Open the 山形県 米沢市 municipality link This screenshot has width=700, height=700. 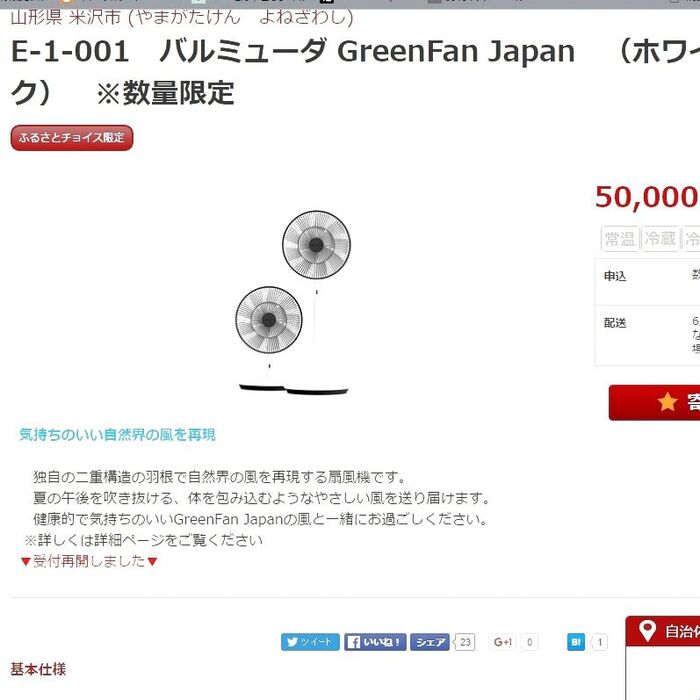[66, 17]
